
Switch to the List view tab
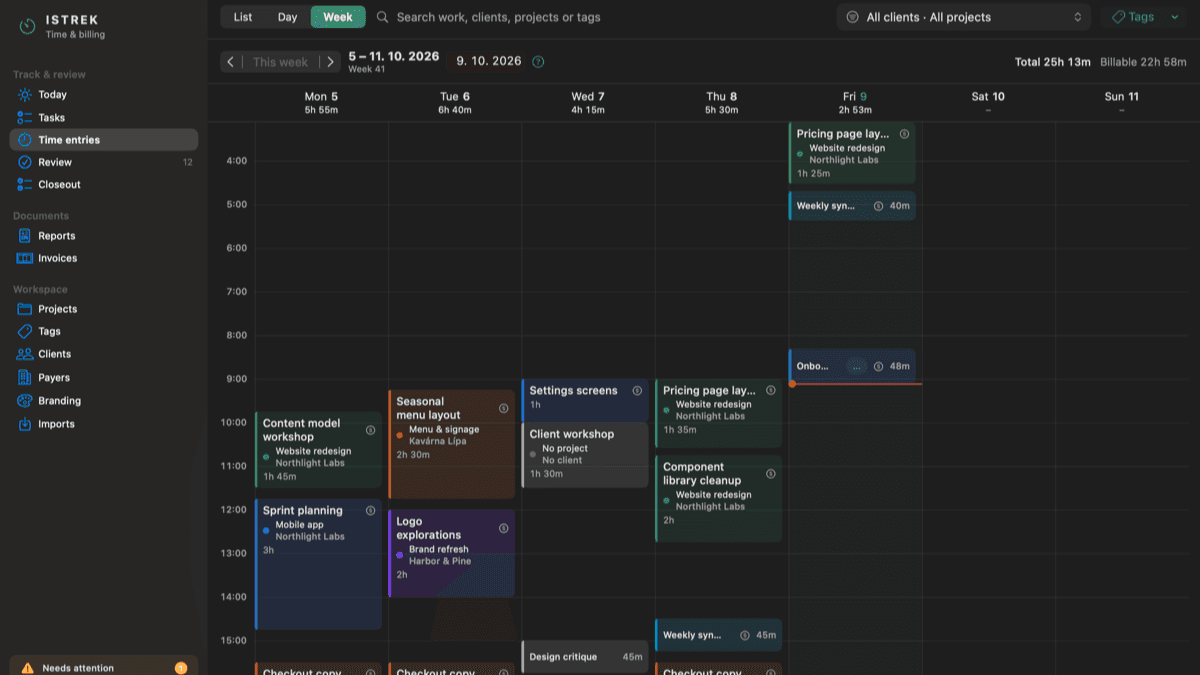tap(243, 17)
